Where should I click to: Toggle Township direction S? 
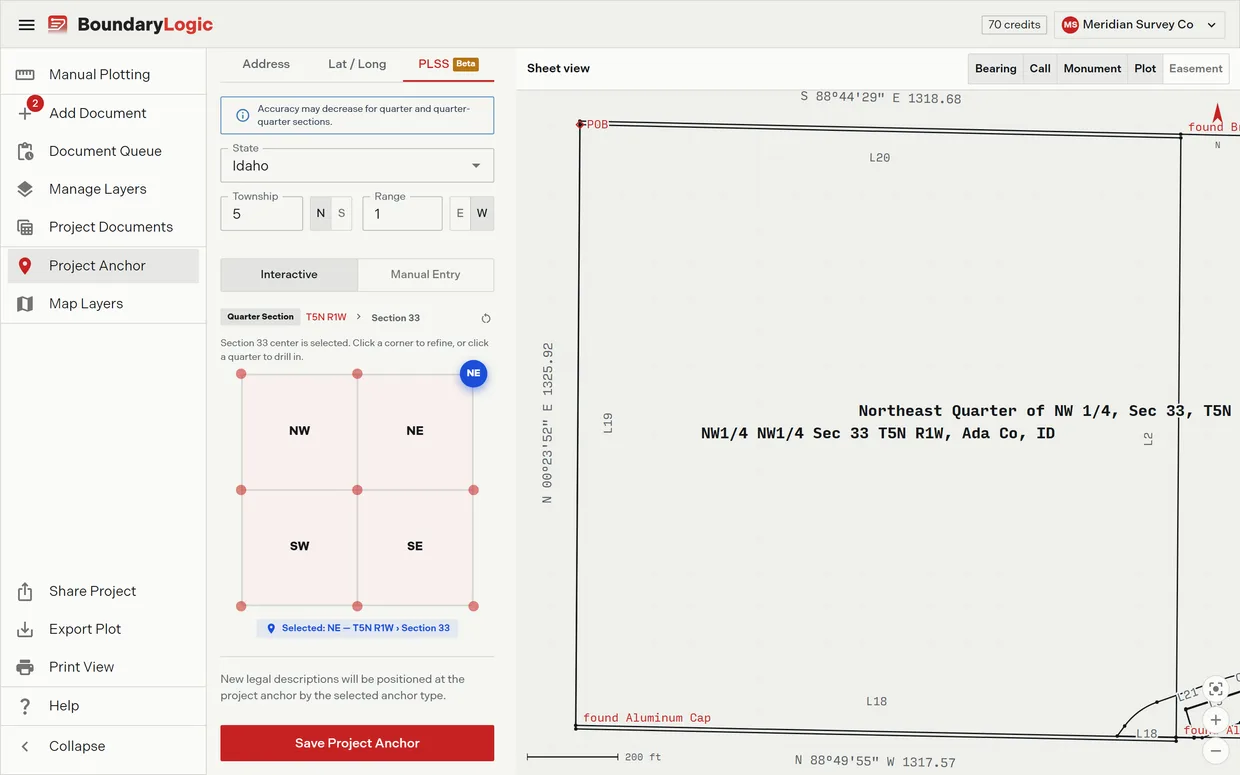pyautogui.click(x=342, y=213)
